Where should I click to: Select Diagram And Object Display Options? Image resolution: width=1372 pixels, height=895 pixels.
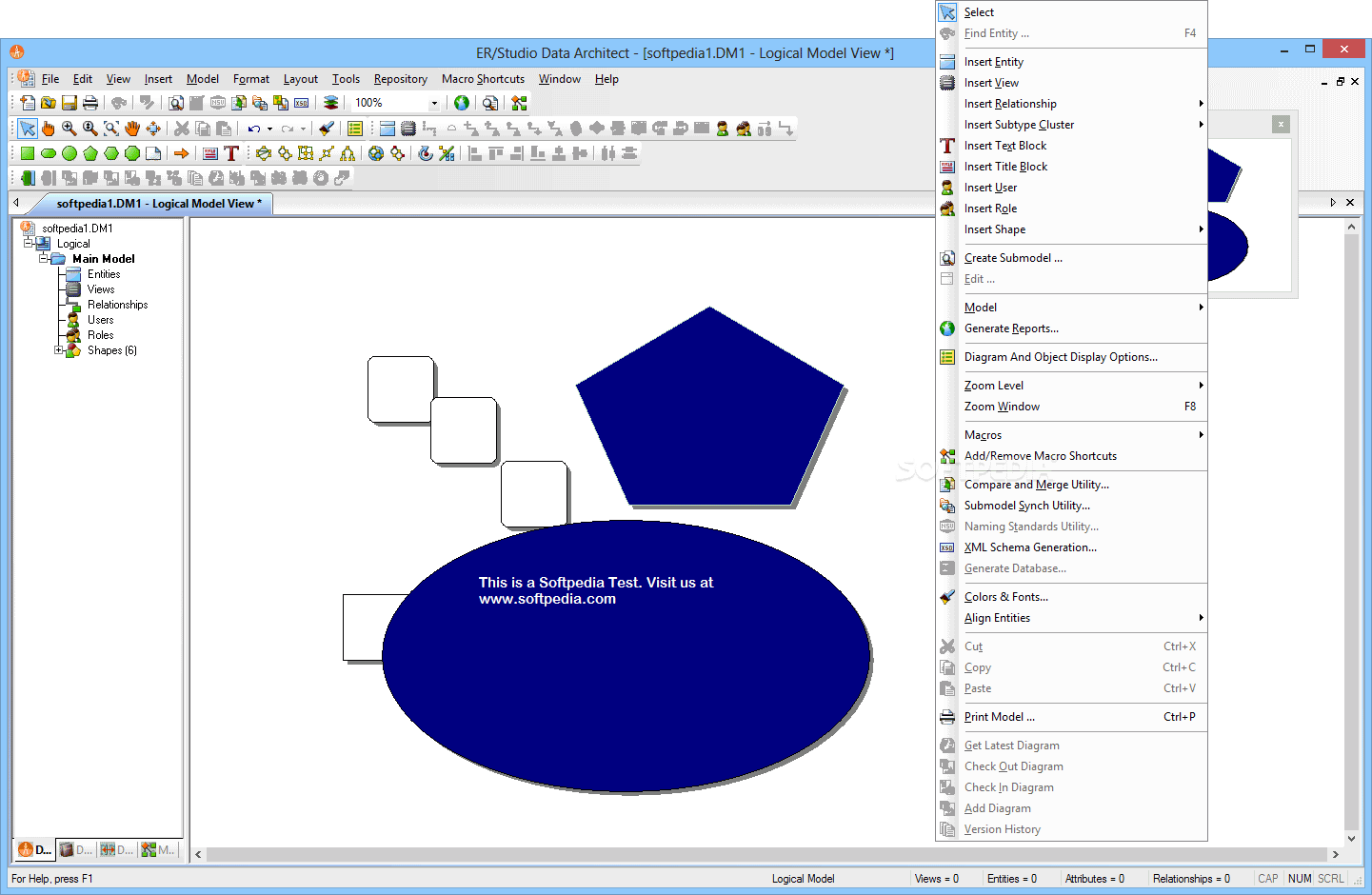point(1071,357)
